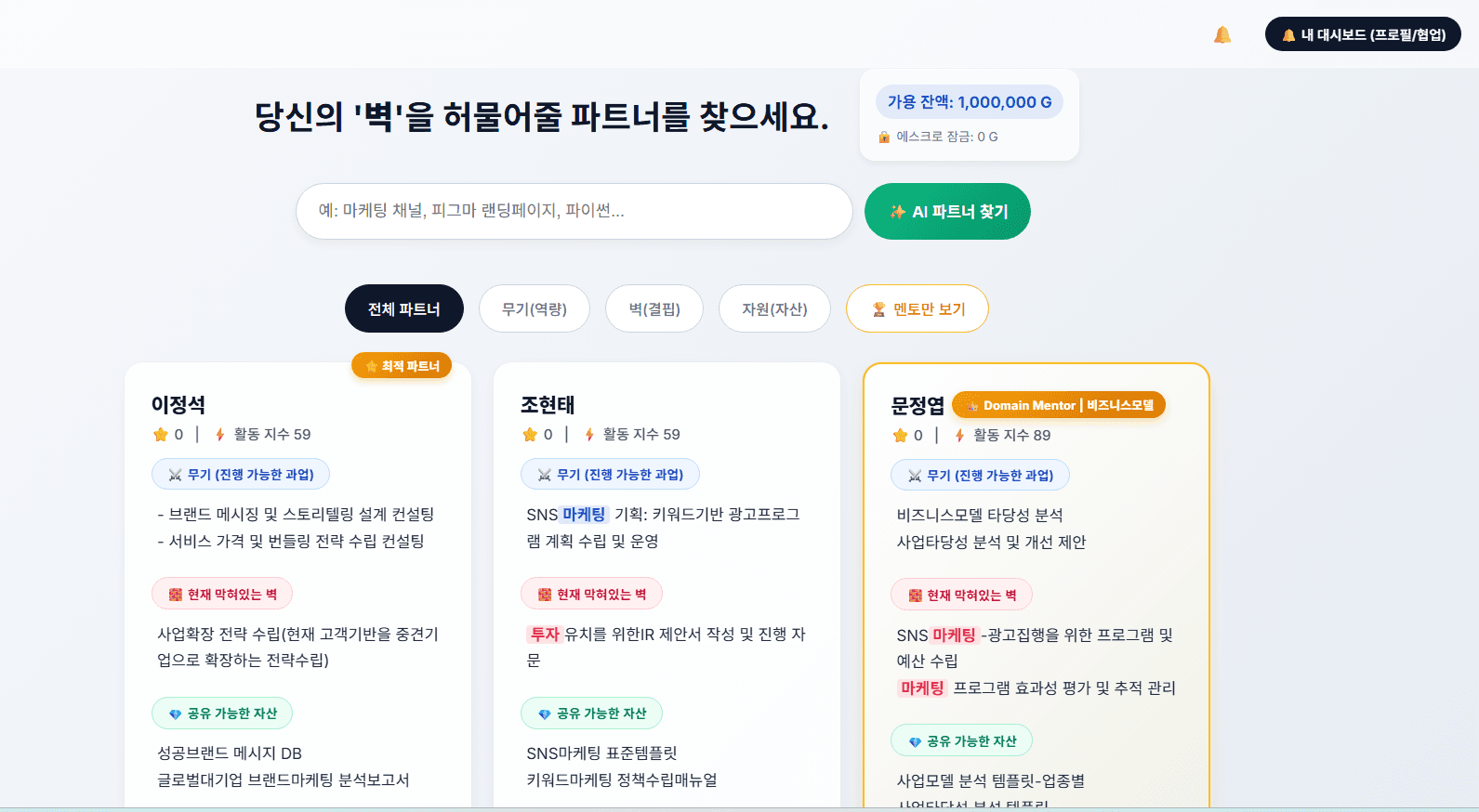Click 무기 (진행 가능한 과업) tag on 이정석 card
Image resolution: width=1479 pixels, height=812 pixels.
tap(241, 474)
